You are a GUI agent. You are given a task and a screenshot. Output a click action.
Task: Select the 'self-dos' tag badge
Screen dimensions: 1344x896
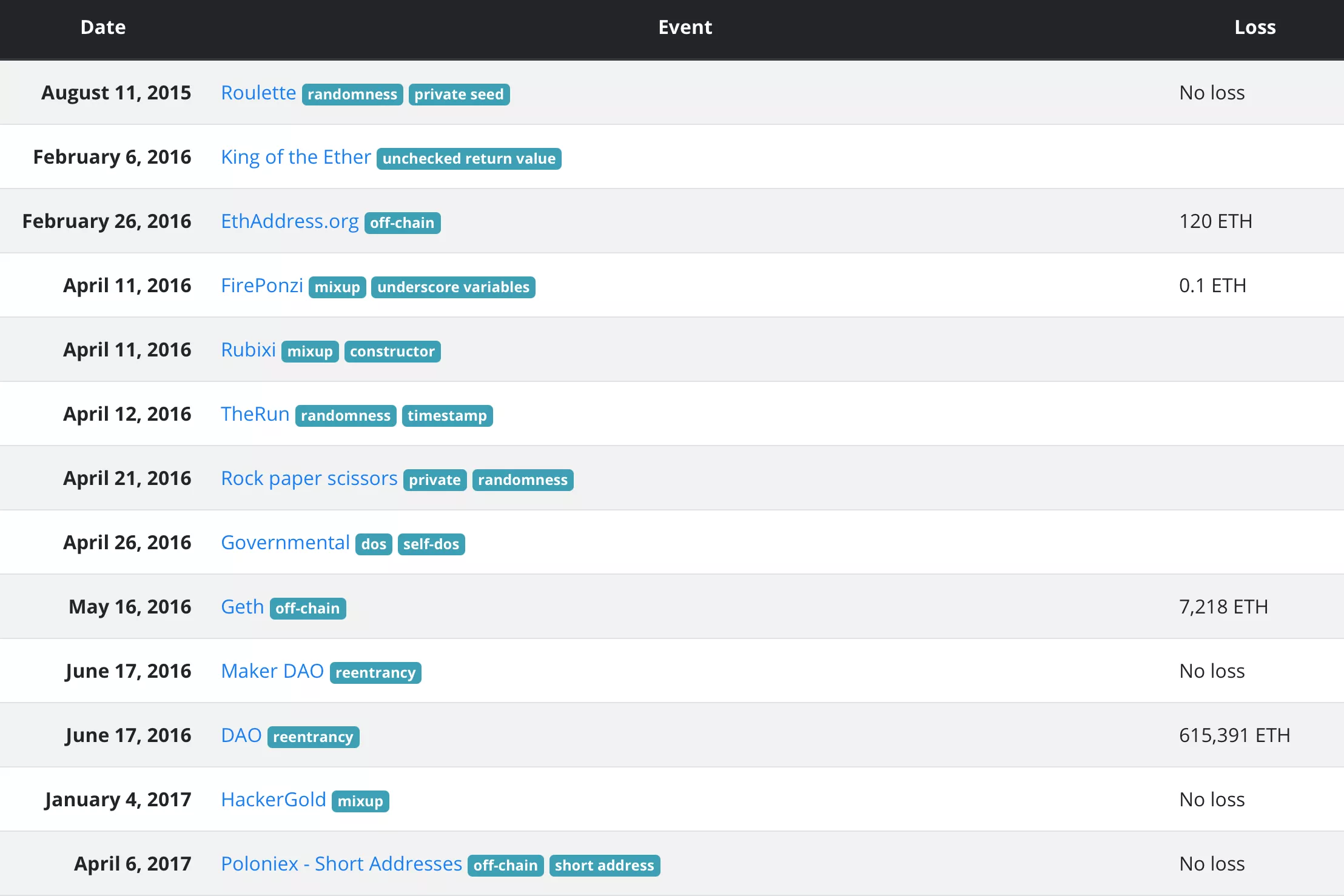pyautogui.click(x=431, y=544)
